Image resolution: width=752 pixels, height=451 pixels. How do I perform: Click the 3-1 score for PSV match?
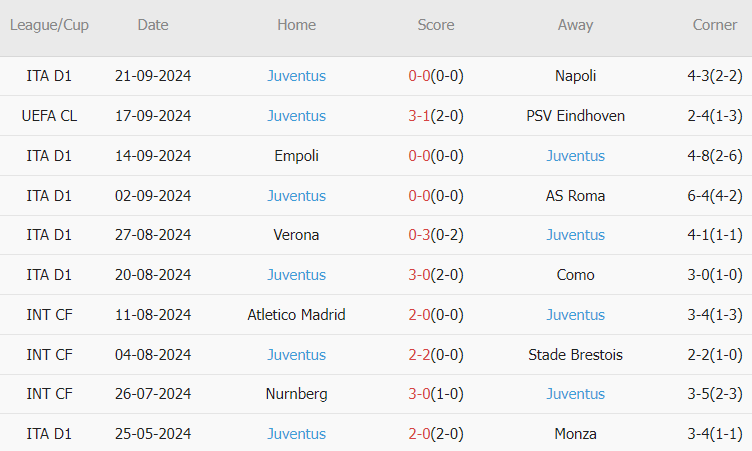(419, 116)
